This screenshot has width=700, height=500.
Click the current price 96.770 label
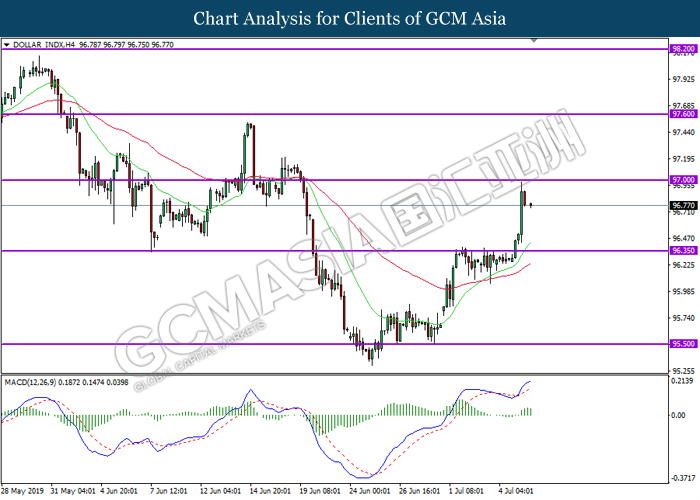pyautogui.click(x=683, y=205)
